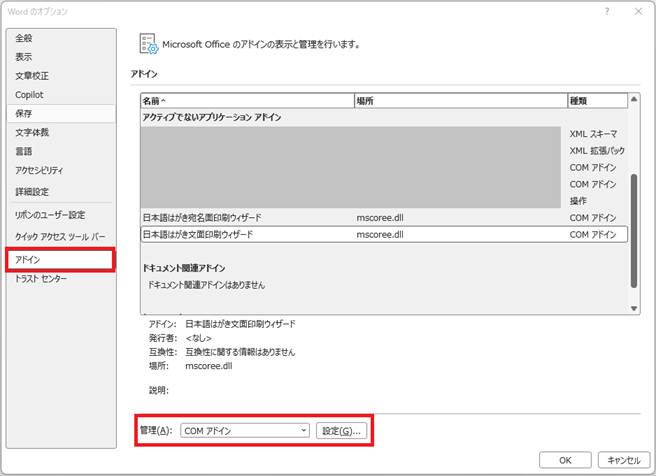Open the 文字体裁 options category
The width and height of the screenshot is (656, 476).
(61, 133)
